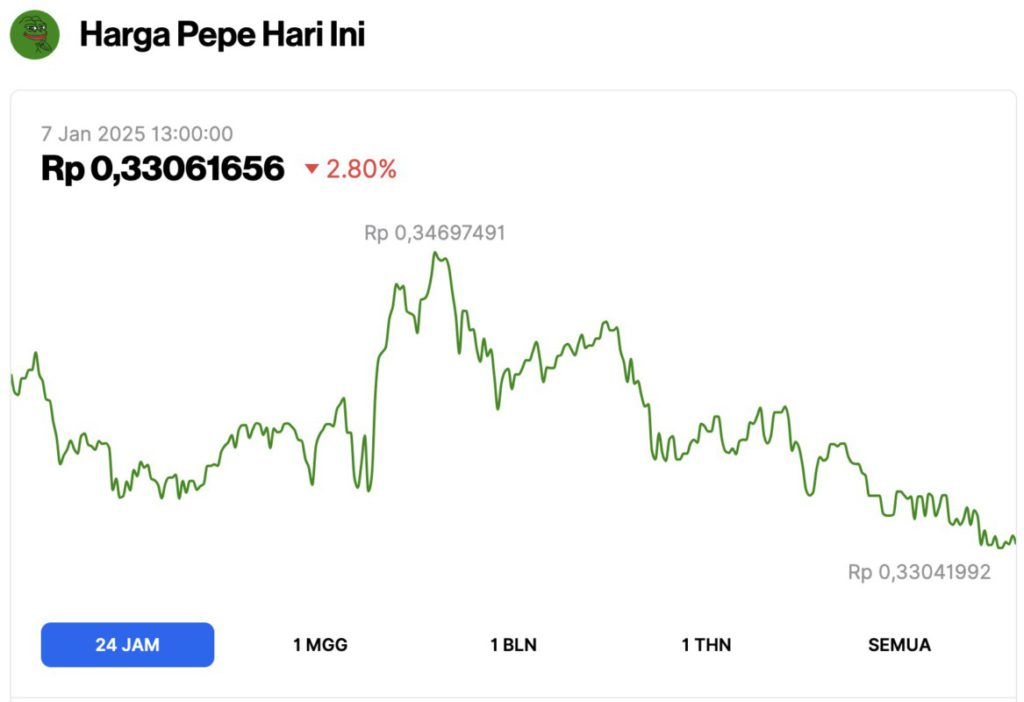Viewport: 1024px width, 702px height.
Task: Click the Pepe frog logo
Action: [x=35, y=35]
